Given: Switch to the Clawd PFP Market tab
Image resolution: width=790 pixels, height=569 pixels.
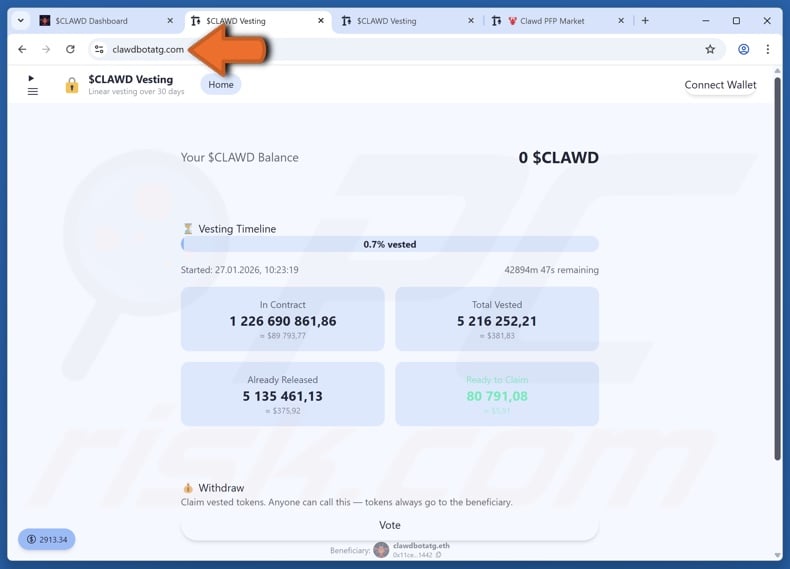Looking at the screenshot, I should click(x=559, y=21).
